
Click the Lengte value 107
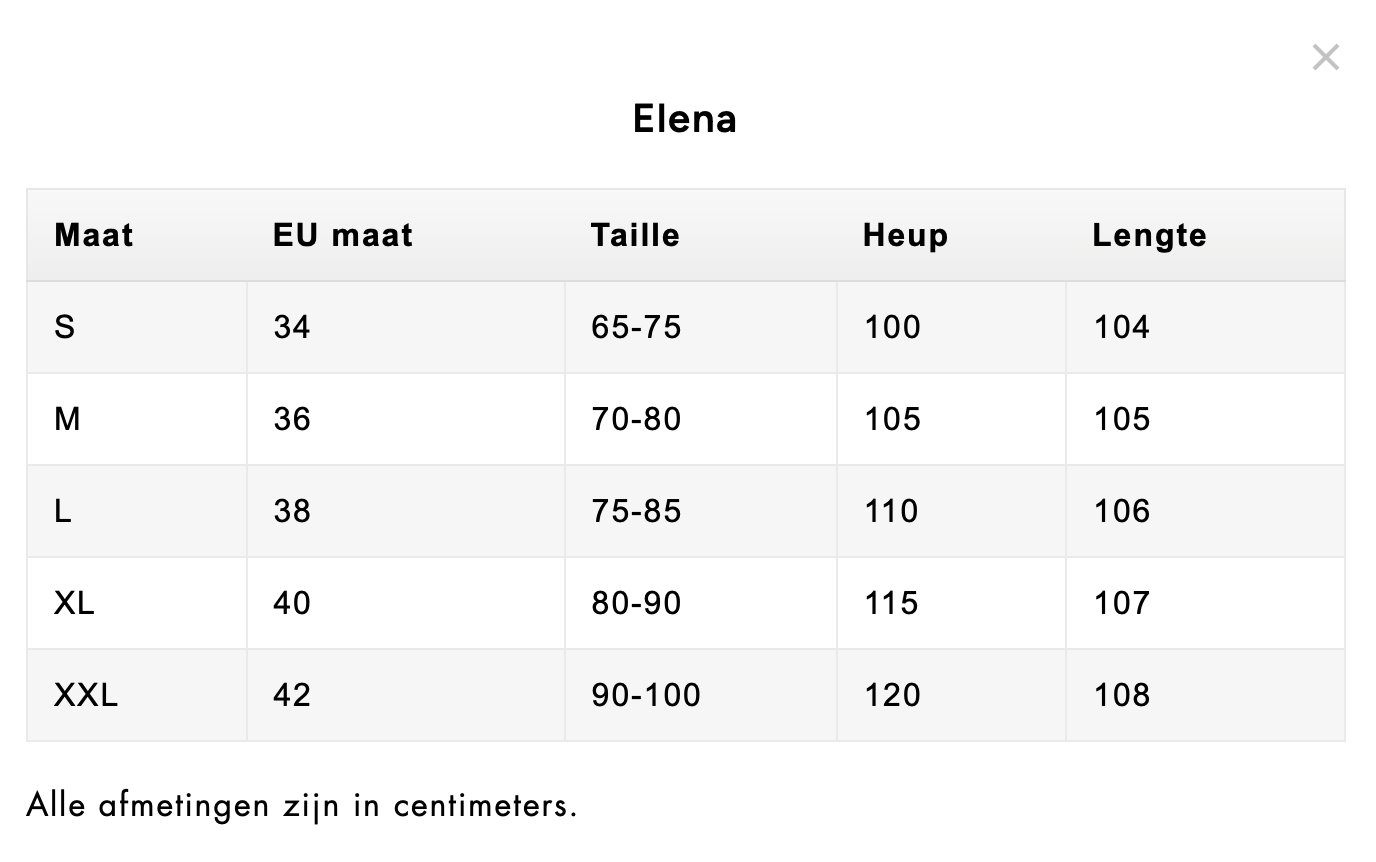click(1122, 603)
